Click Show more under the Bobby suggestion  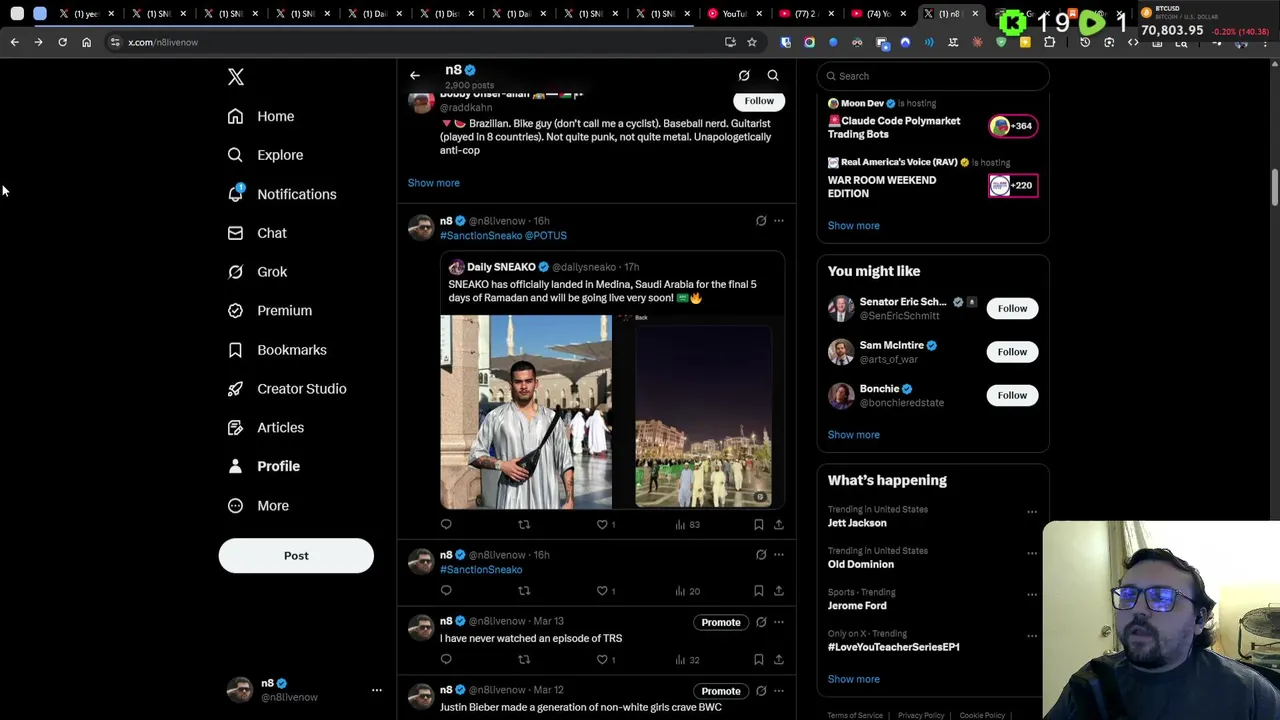pos(434,183)
